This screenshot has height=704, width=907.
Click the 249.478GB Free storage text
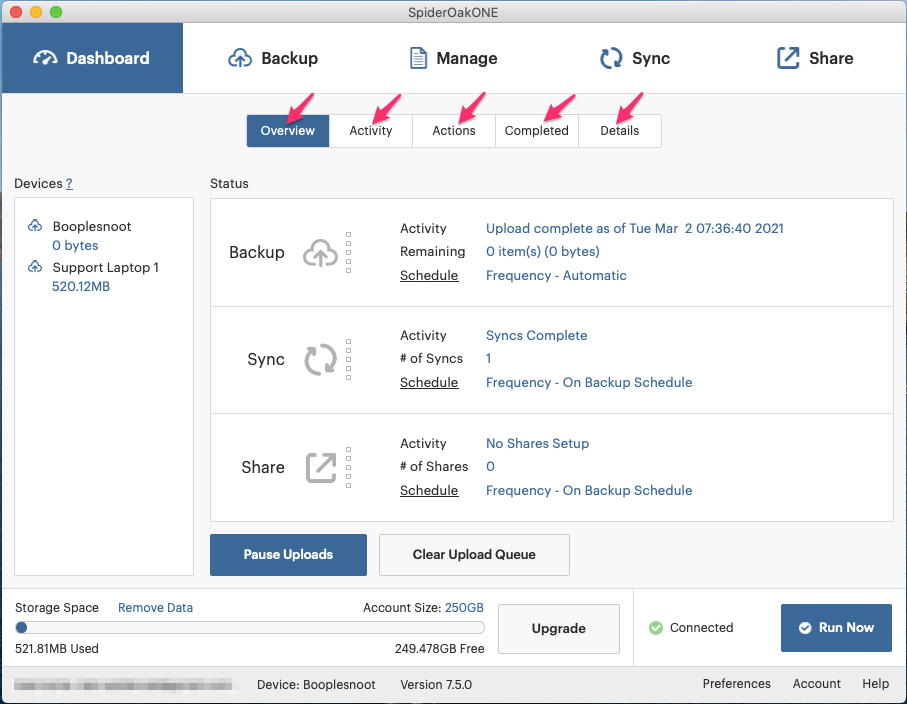tap(440, 648)
